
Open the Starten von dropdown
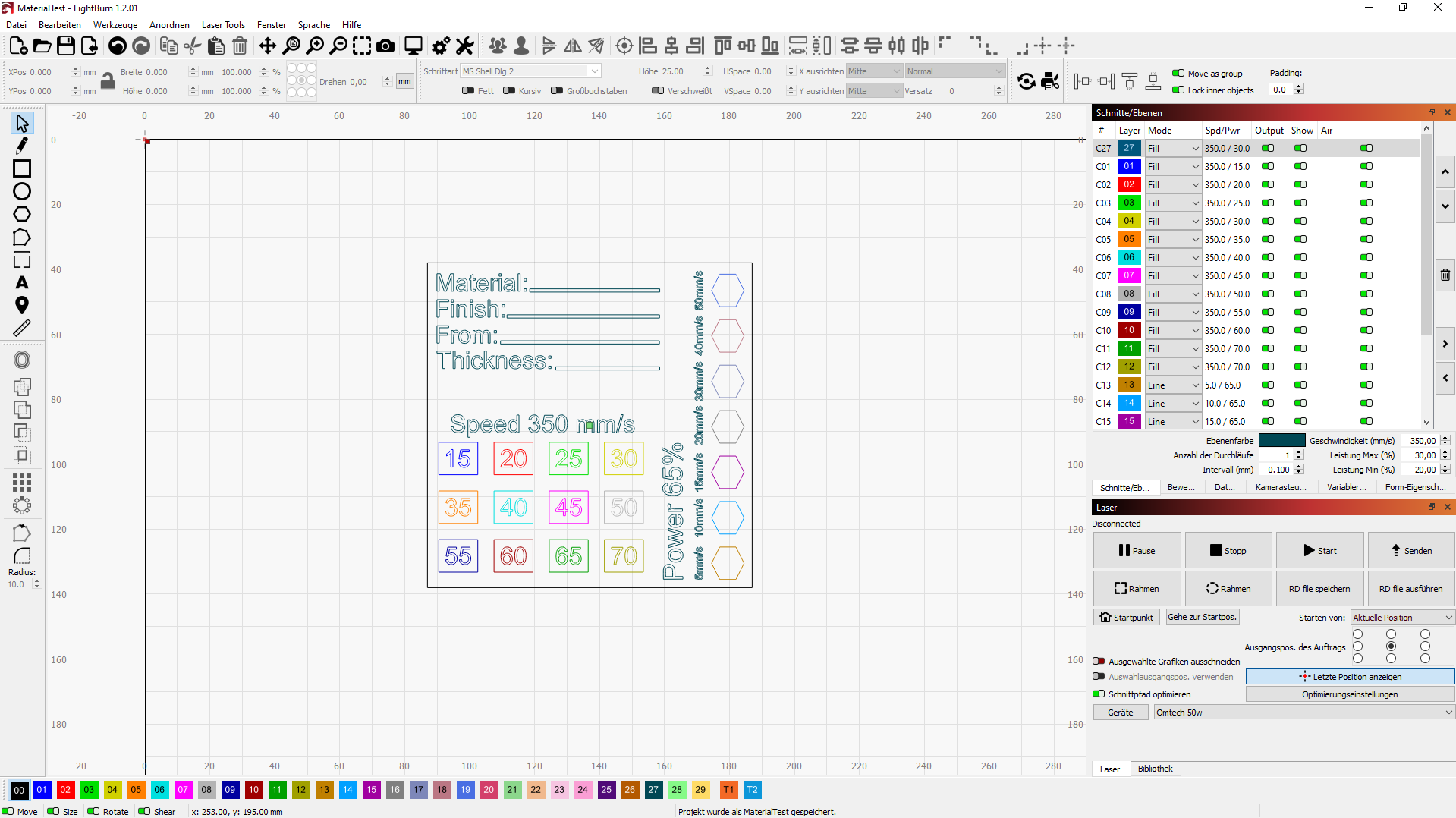tap(1402, 617)
